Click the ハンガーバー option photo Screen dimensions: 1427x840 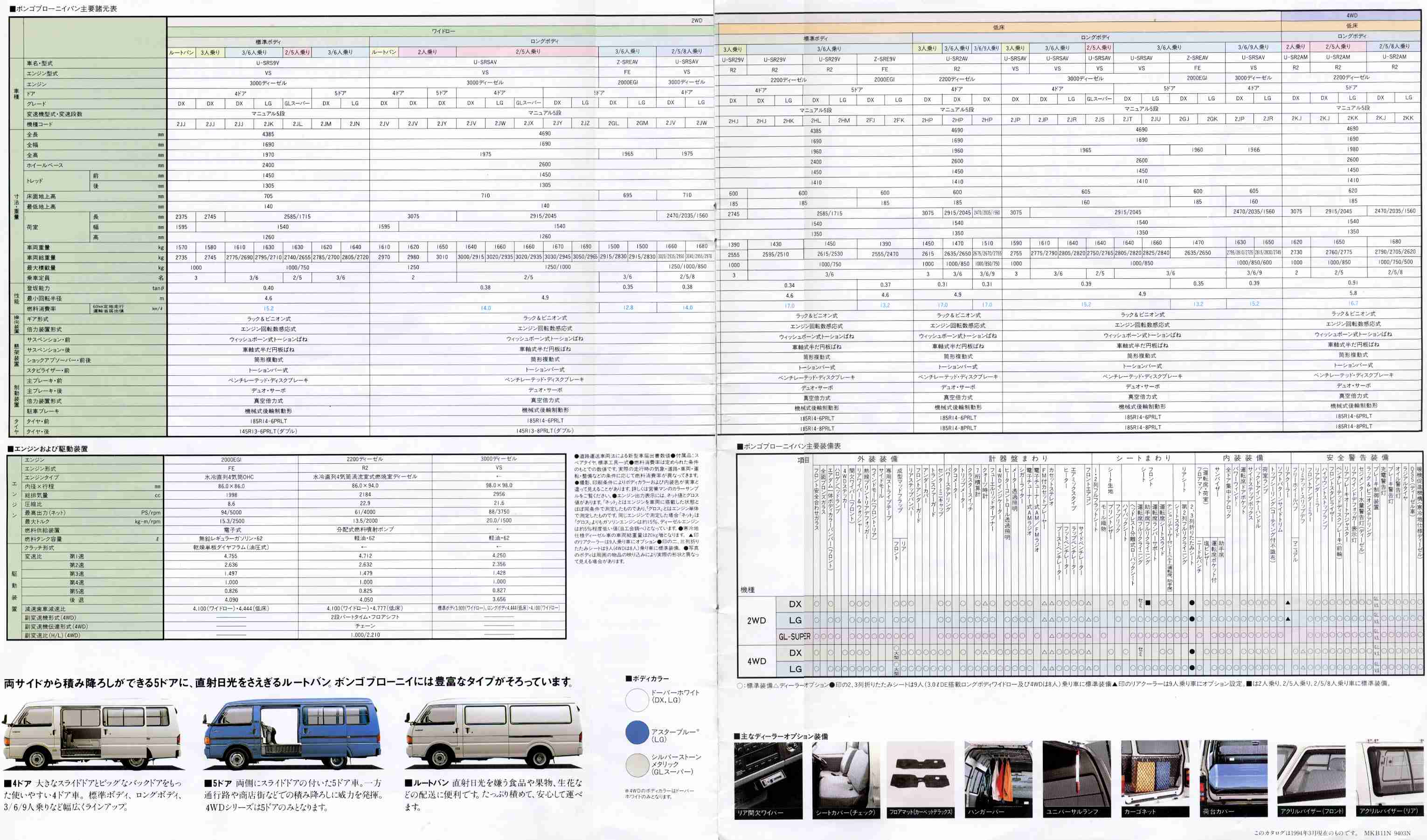pyautogui.click(x=998, y=780)
